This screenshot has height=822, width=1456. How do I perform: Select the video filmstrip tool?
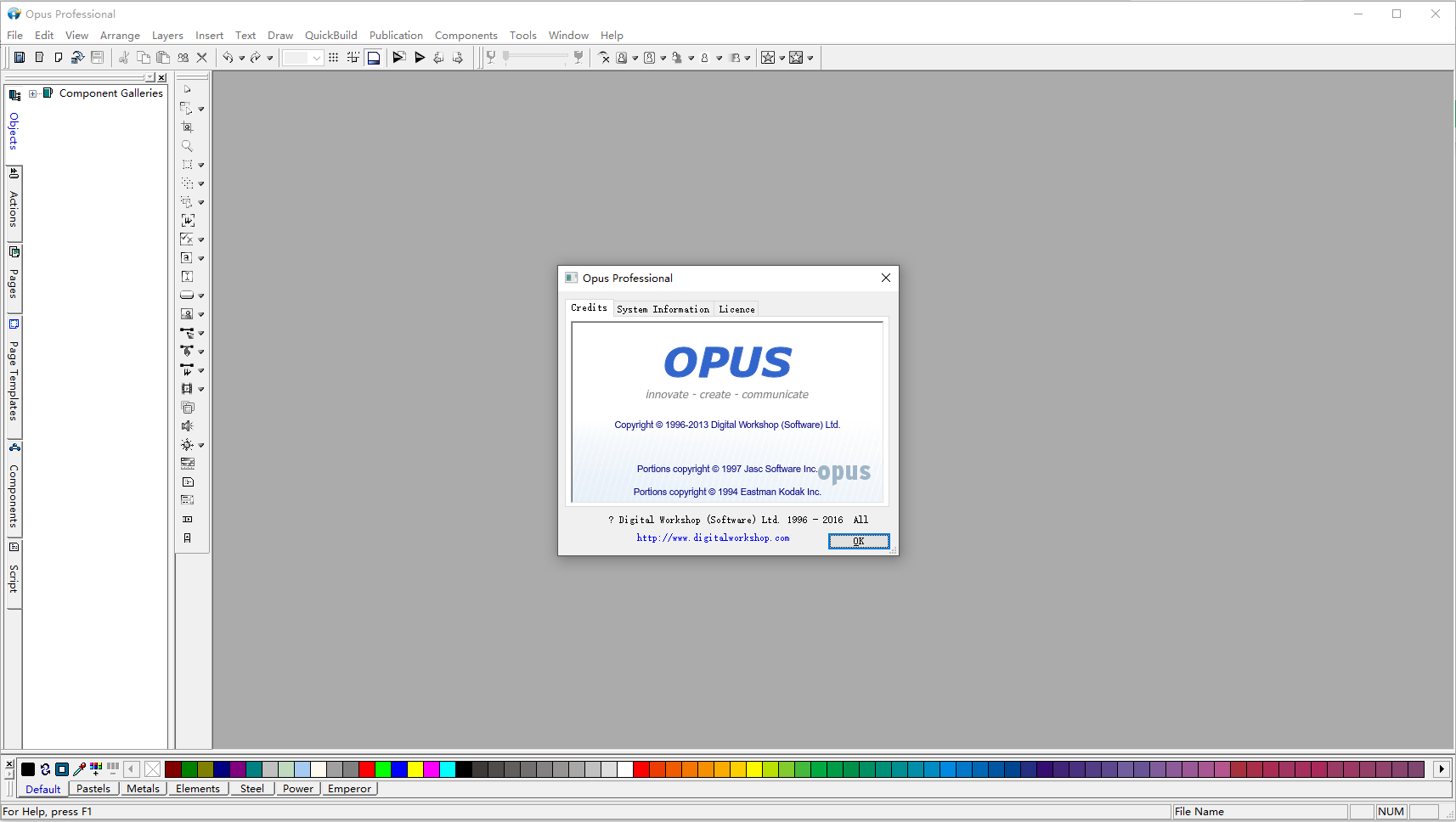point(187,389)
